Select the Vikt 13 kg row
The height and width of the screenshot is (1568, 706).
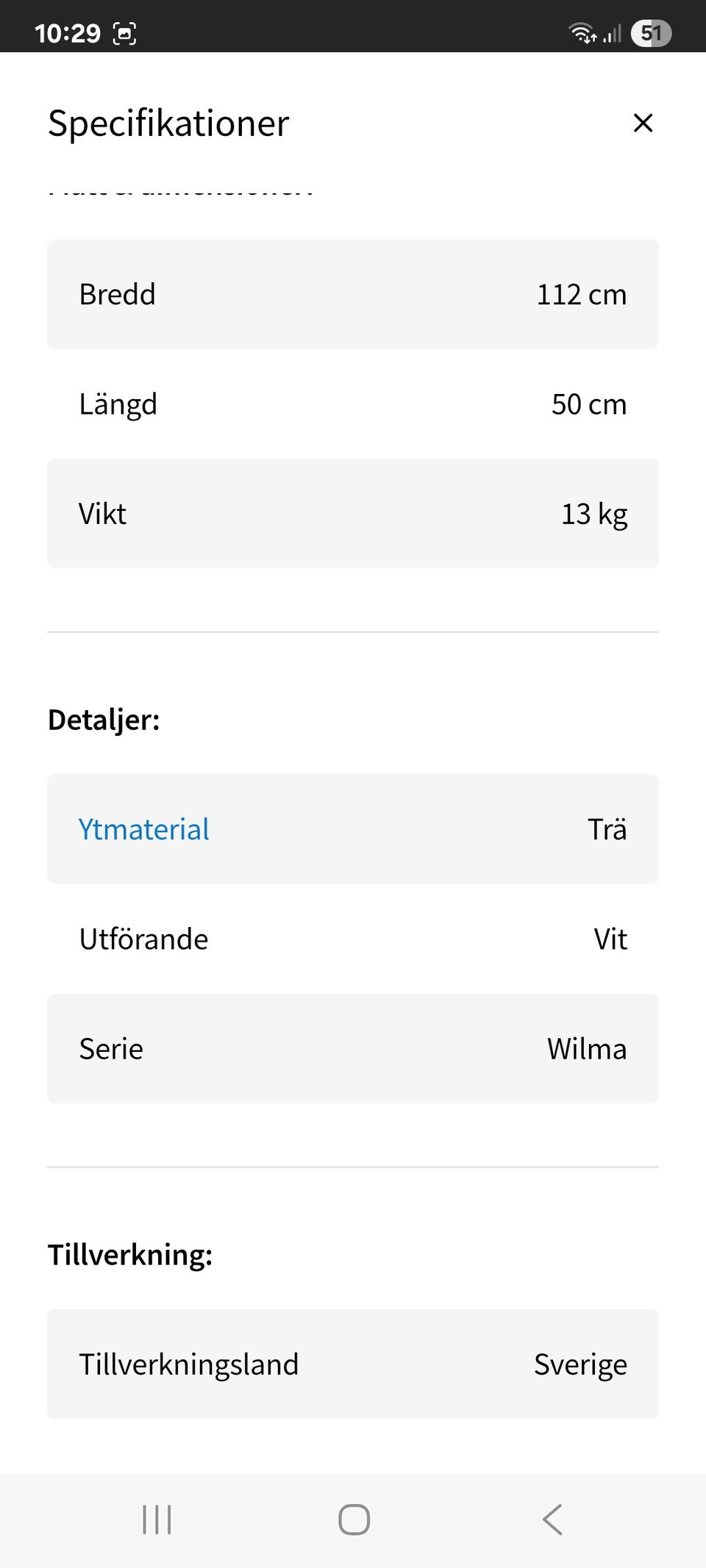click(x=353, y=514)
